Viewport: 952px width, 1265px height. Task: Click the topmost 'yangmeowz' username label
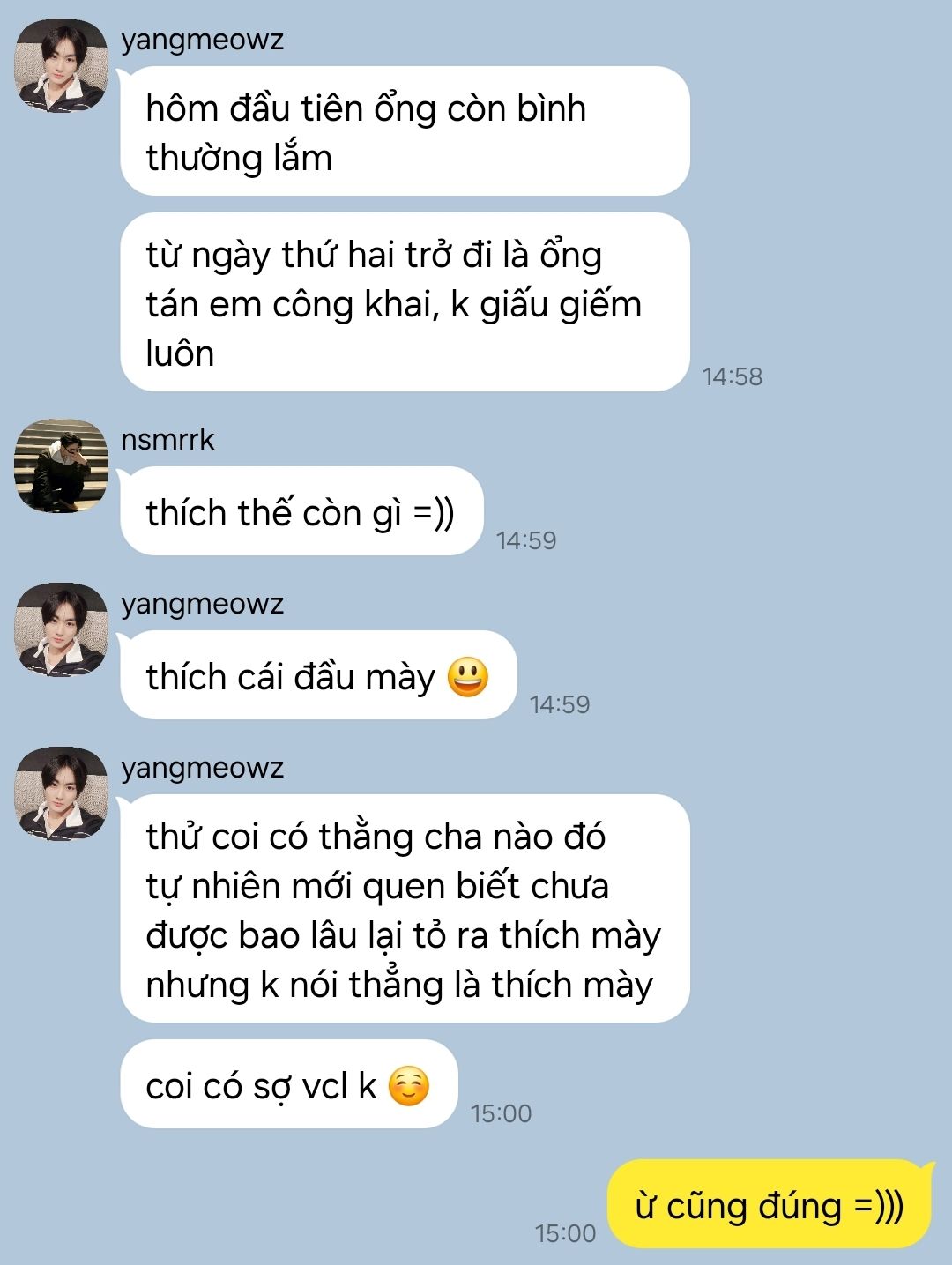203,40
